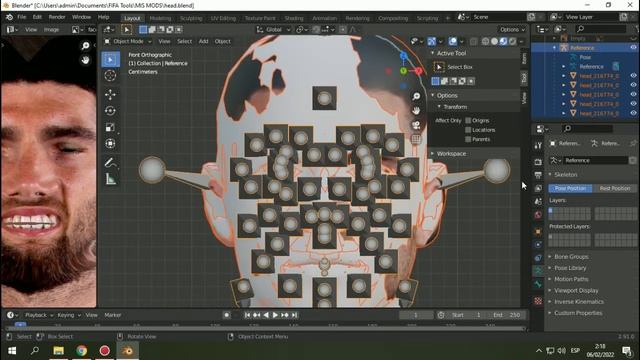Open the Render properties tab icon
Image resolution: width=640 pixels, height=360 pixels.
click(538, 162)
